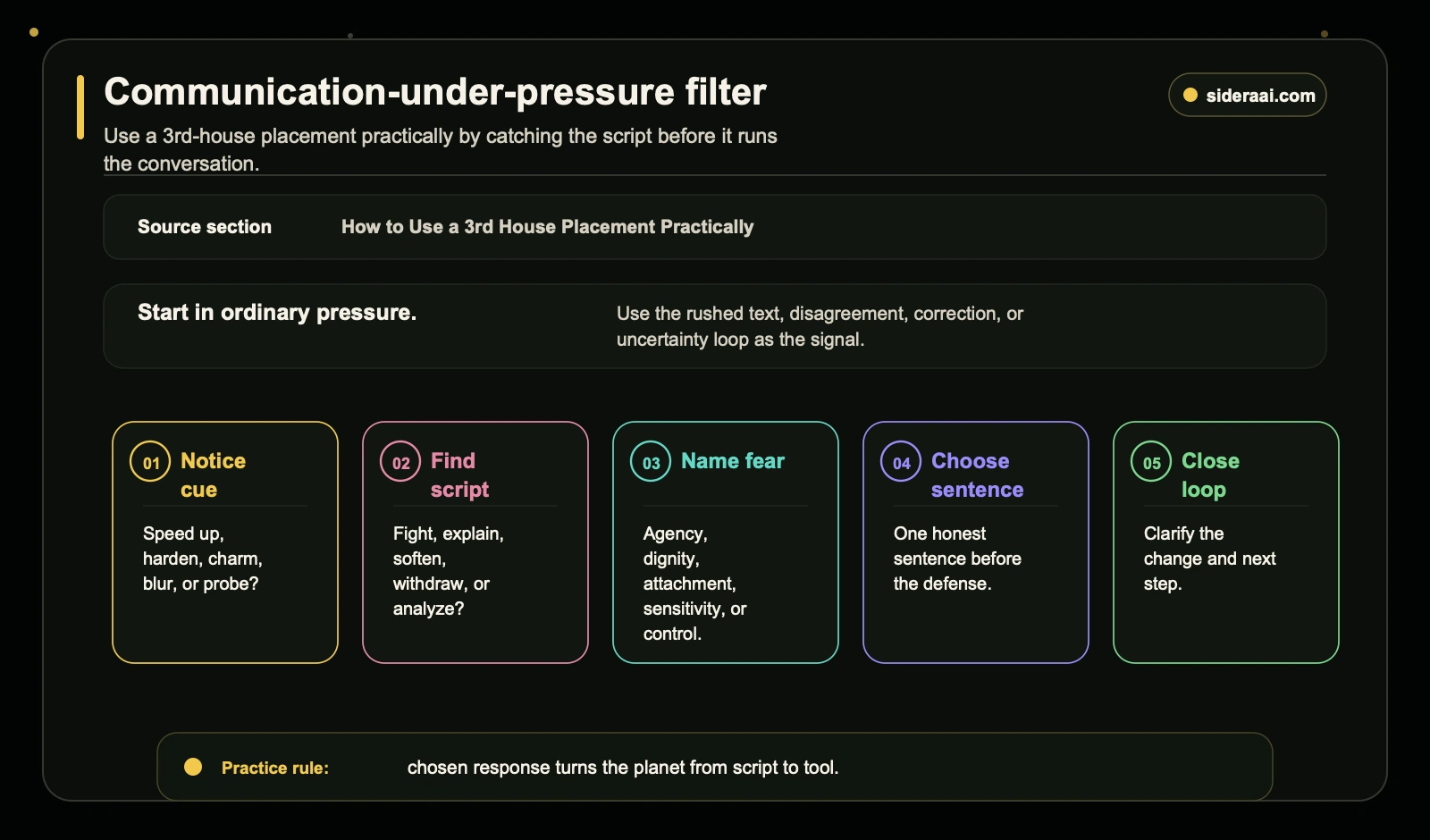The image size is (1430, 840).
Task: Click the "Source section" label
Action: click(205, 227)
